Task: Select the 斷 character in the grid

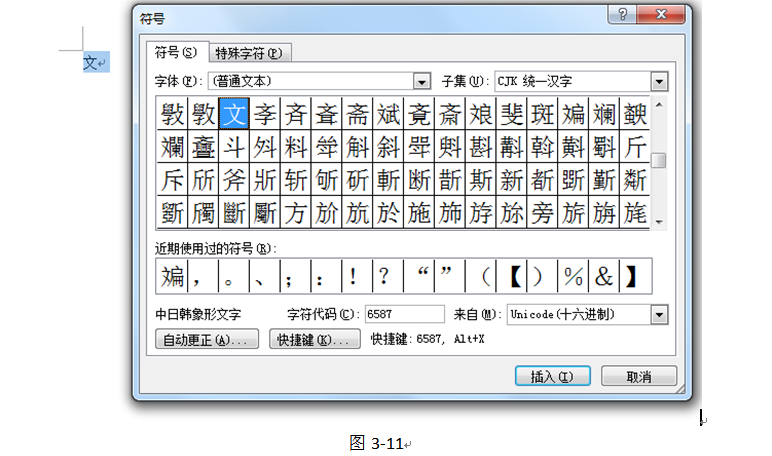Action: (x=234, y=213)
